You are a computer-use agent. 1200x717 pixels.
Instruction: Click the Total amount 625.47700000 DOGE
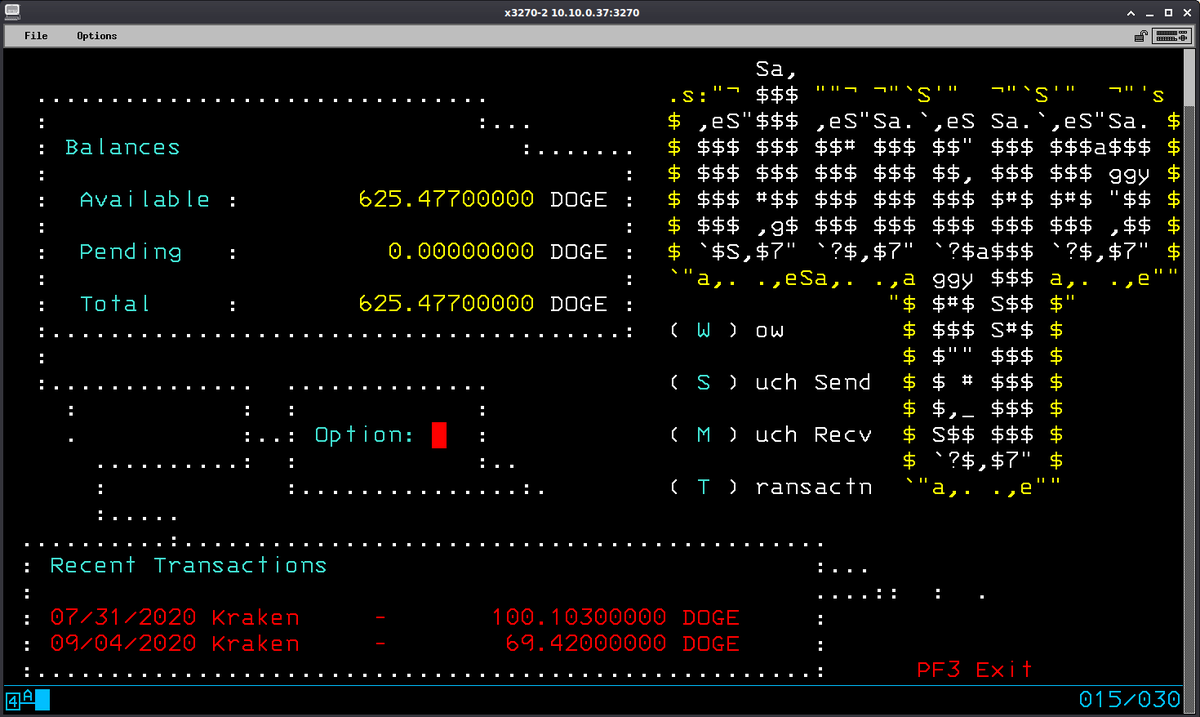pyautogui.click(x=483, y=304)
